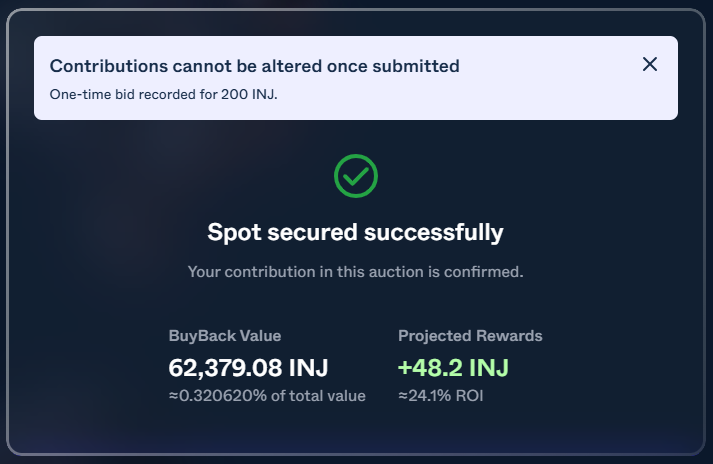Click the green success checkmark icon

(x=355, y=176)
